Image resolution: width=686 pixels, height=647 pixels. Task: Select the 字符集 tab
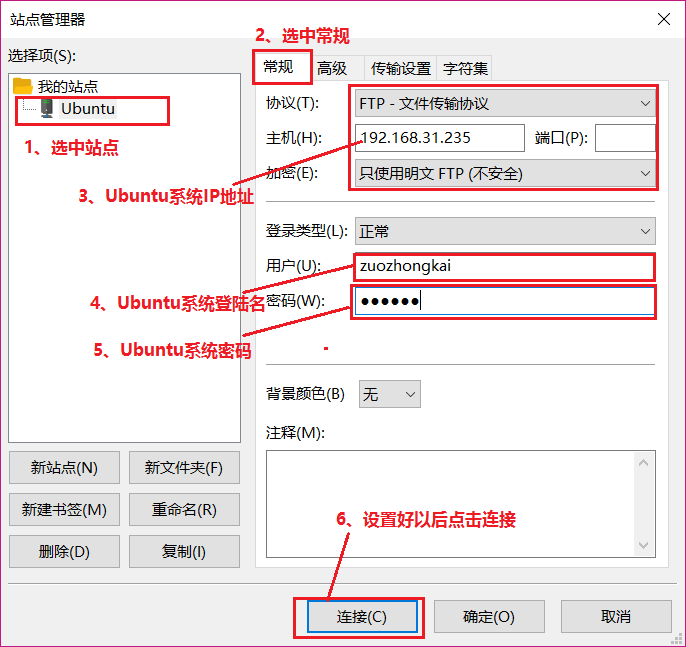coord(465,68)
